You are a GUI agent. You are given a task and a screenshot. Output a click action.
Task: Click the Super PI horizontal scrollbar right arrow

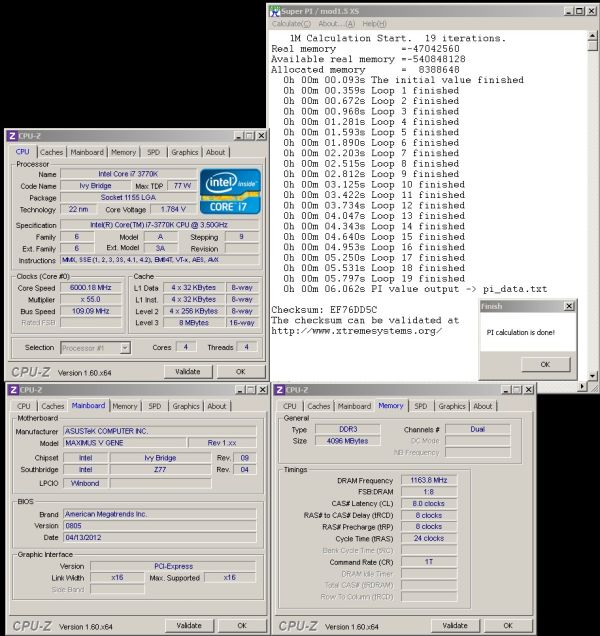tap(583, 386)
